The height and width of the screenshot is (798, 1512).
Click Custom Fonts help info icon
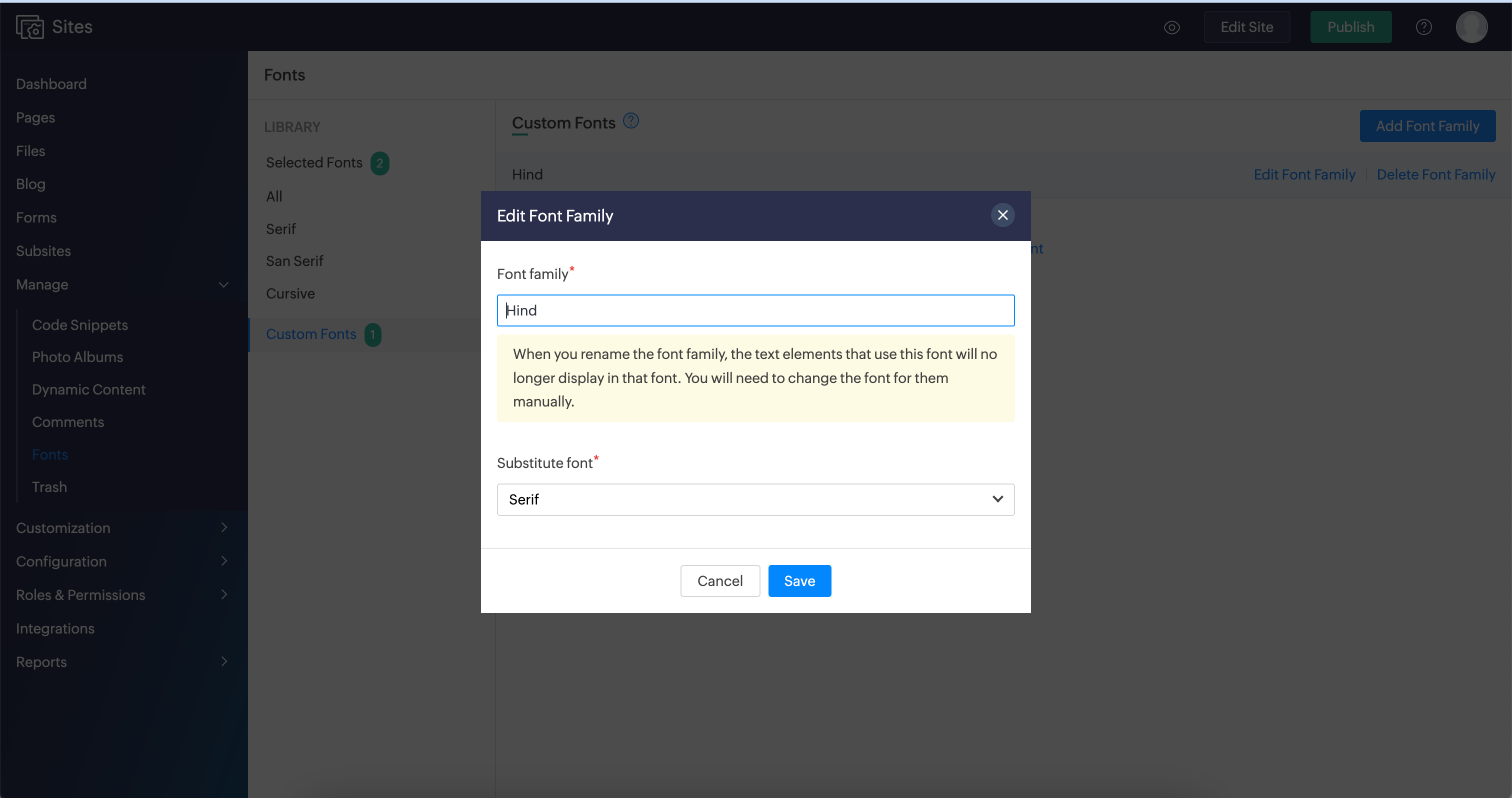click(x=630, y=121)
